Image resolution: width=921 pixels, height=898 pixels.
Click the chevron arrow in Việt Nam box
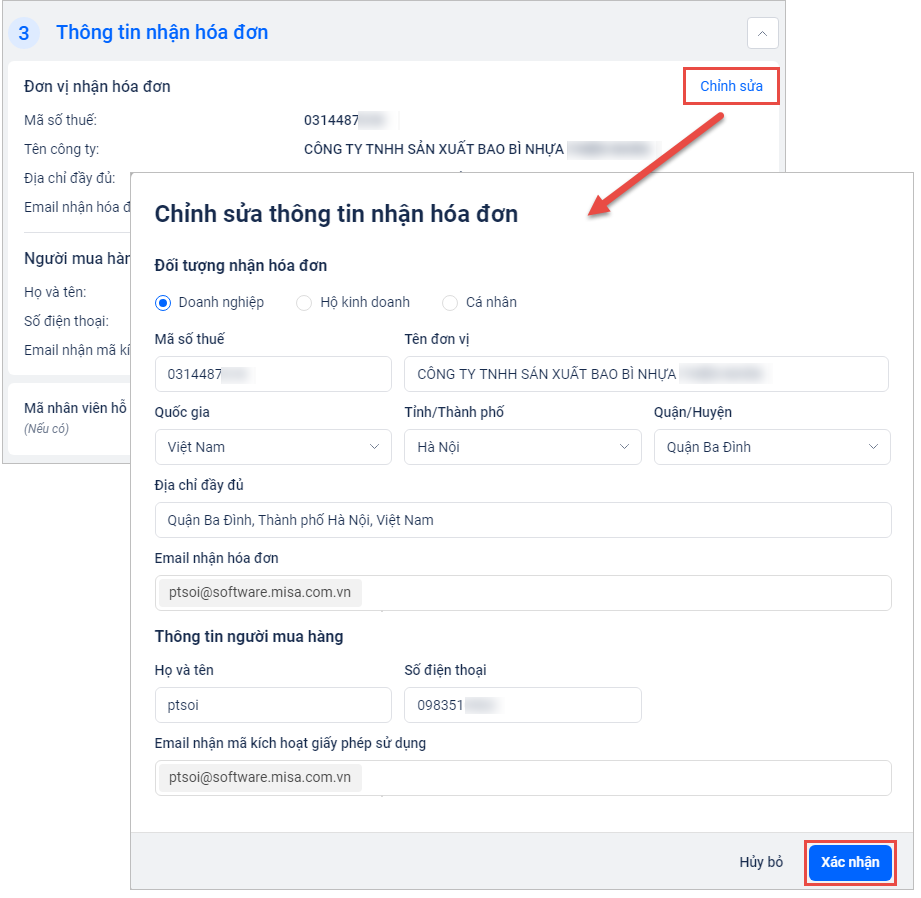(375, 447)
